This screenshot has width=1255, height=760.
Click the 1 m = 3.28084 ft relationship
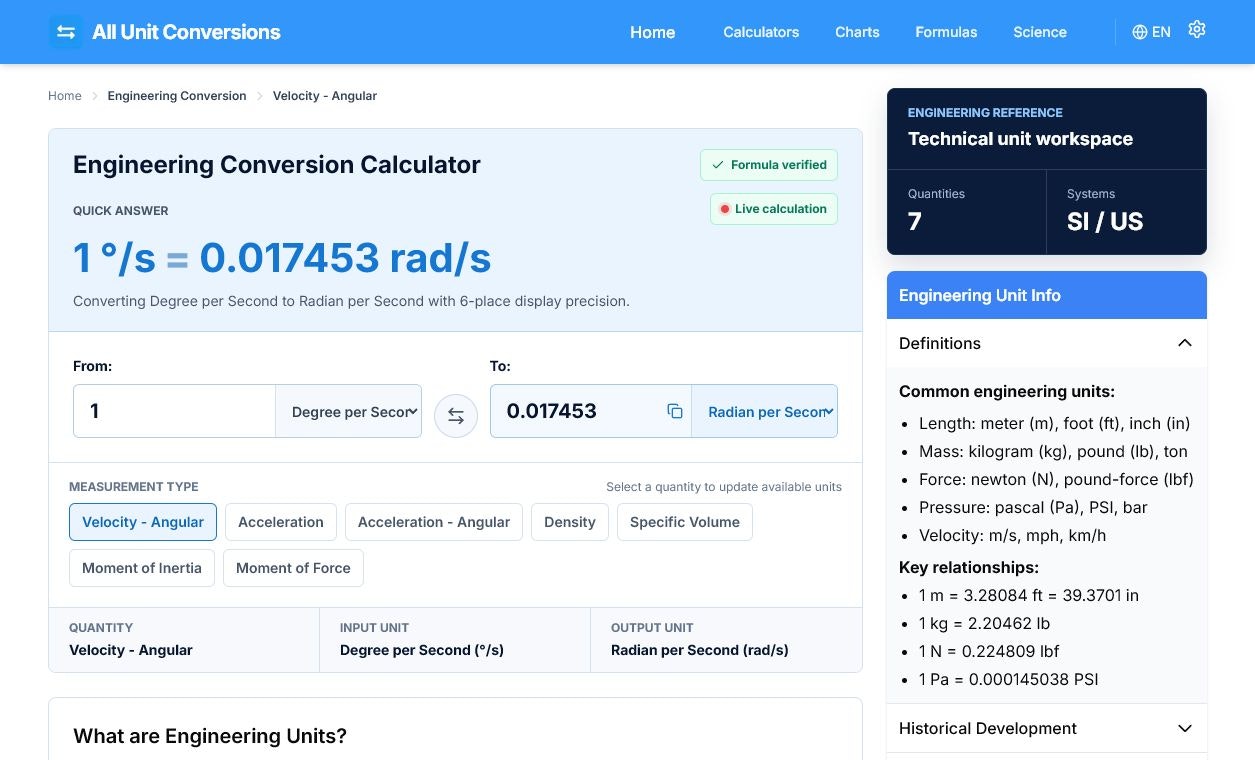(1029, 595)
